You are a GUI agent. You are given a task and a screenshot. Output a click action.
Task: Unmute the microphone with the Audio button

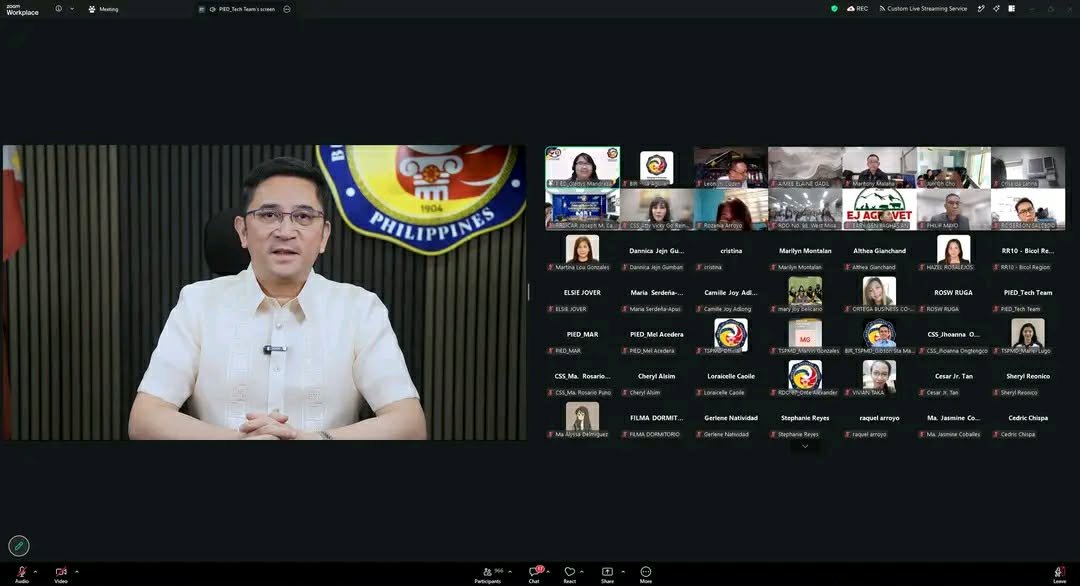21,574
